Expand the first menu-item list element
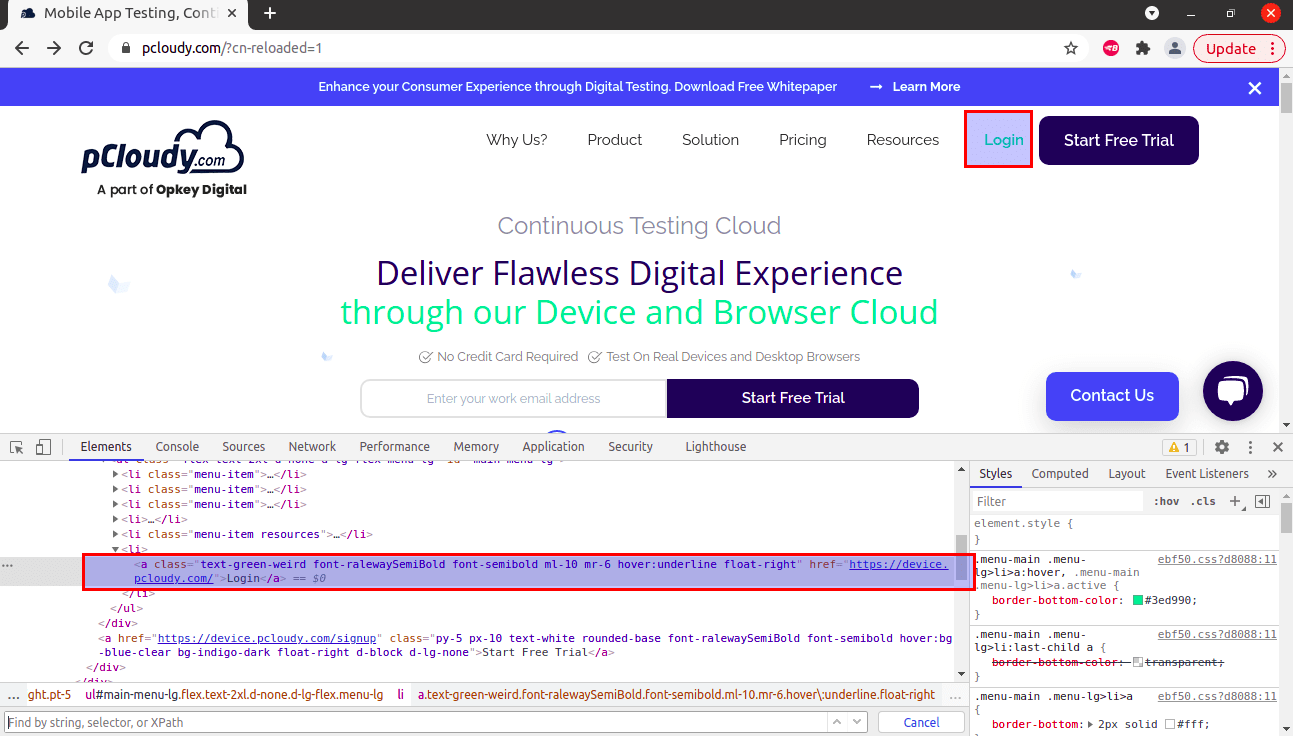This screenshot has height=736, width=1293. point(115,474)
